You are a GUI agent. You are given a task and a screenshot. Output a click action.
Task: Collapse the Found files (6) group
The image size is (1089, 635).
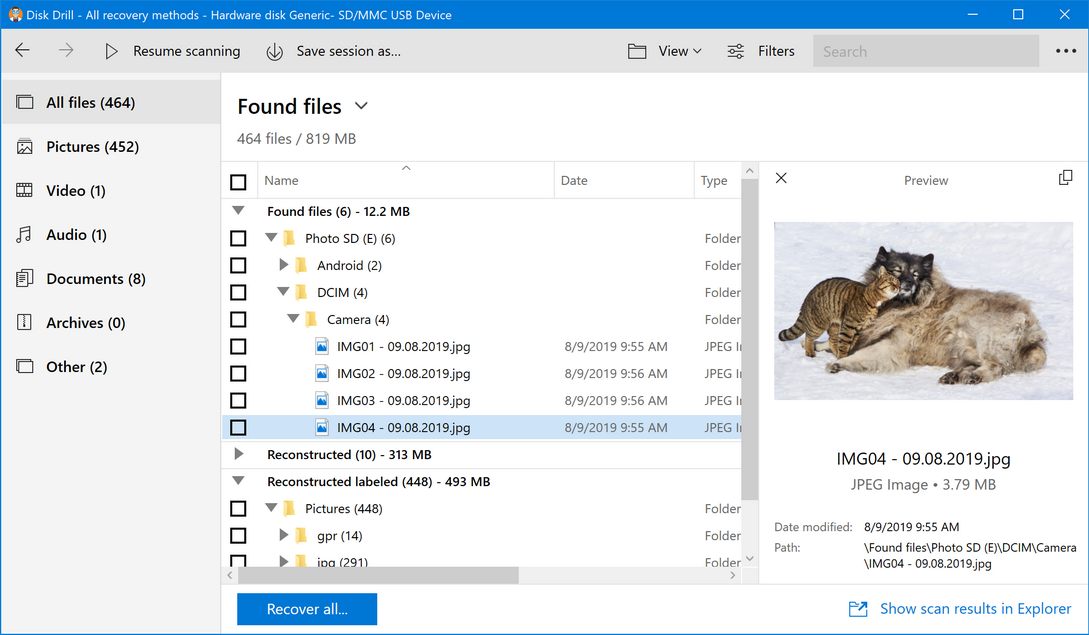point(238,211)
